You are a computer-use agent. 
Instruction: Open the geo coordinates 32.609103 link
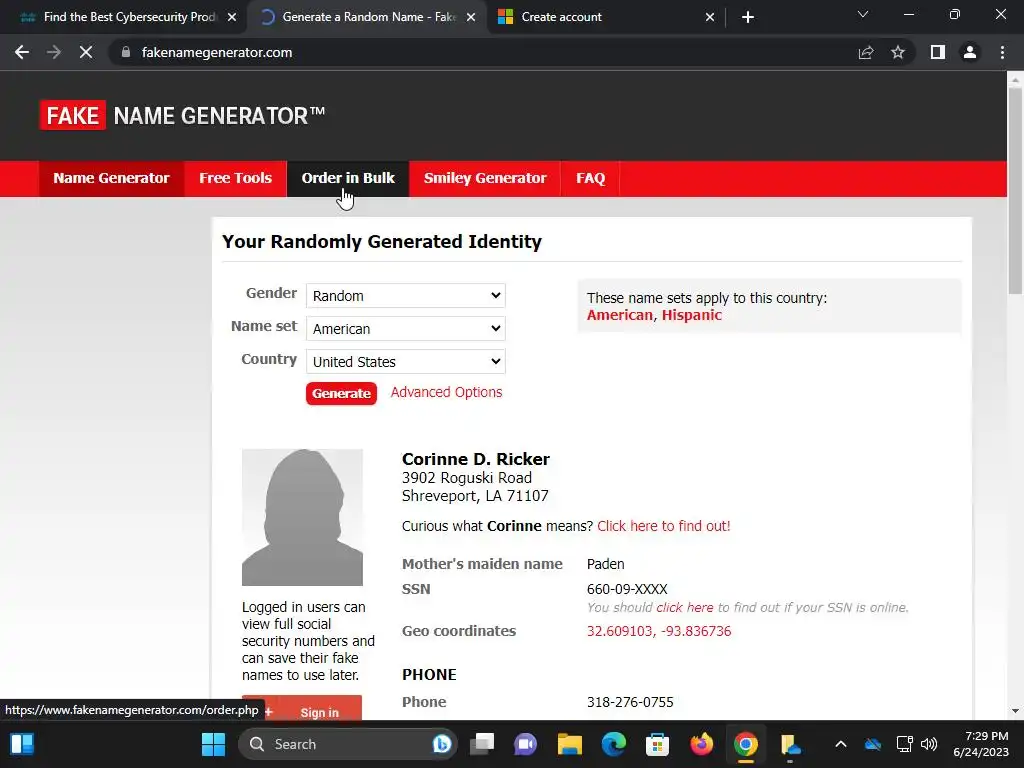[659, 631]
